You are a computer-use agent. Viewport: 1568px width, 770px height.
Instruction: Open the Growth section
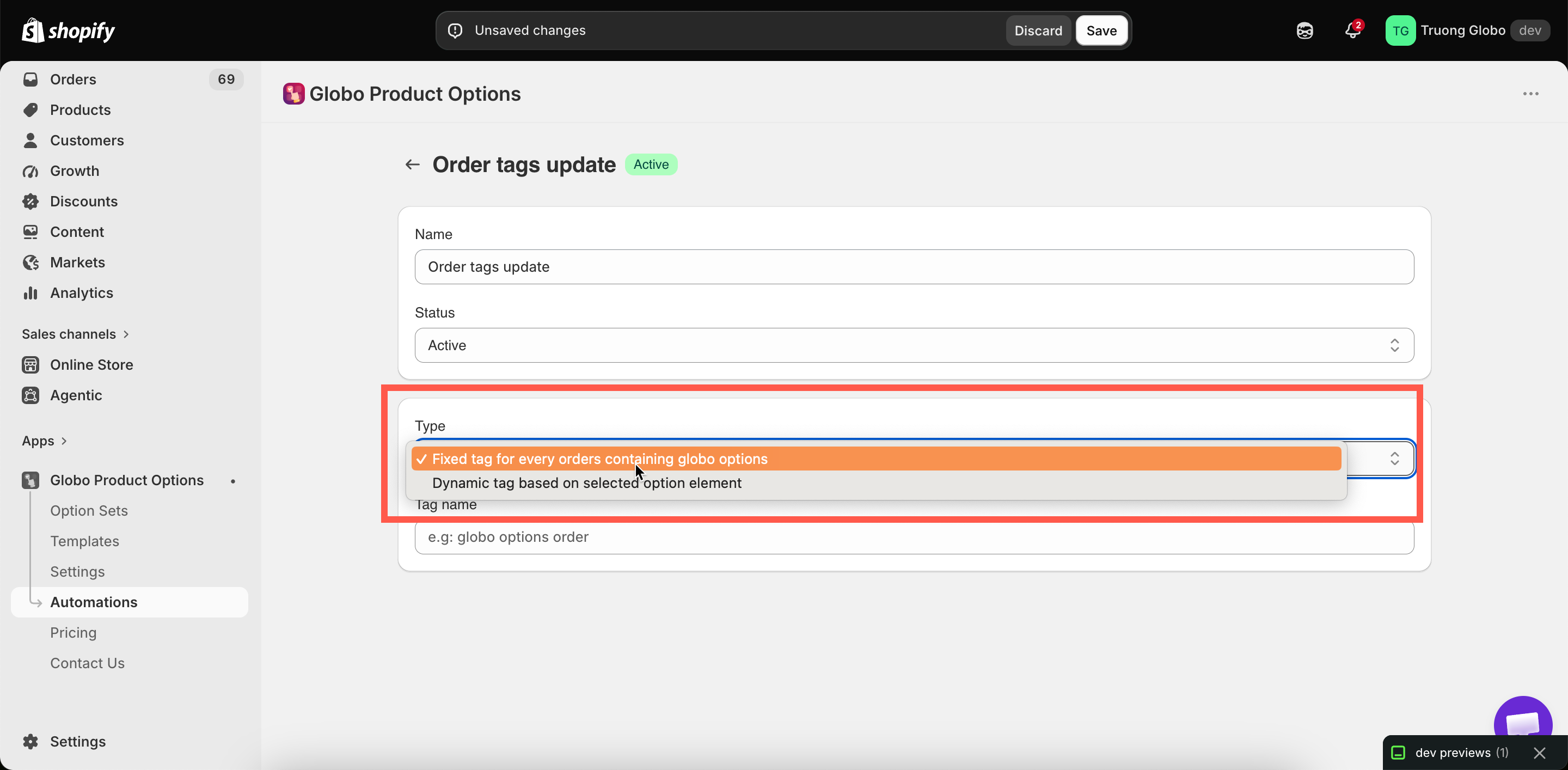click(74, 171)
